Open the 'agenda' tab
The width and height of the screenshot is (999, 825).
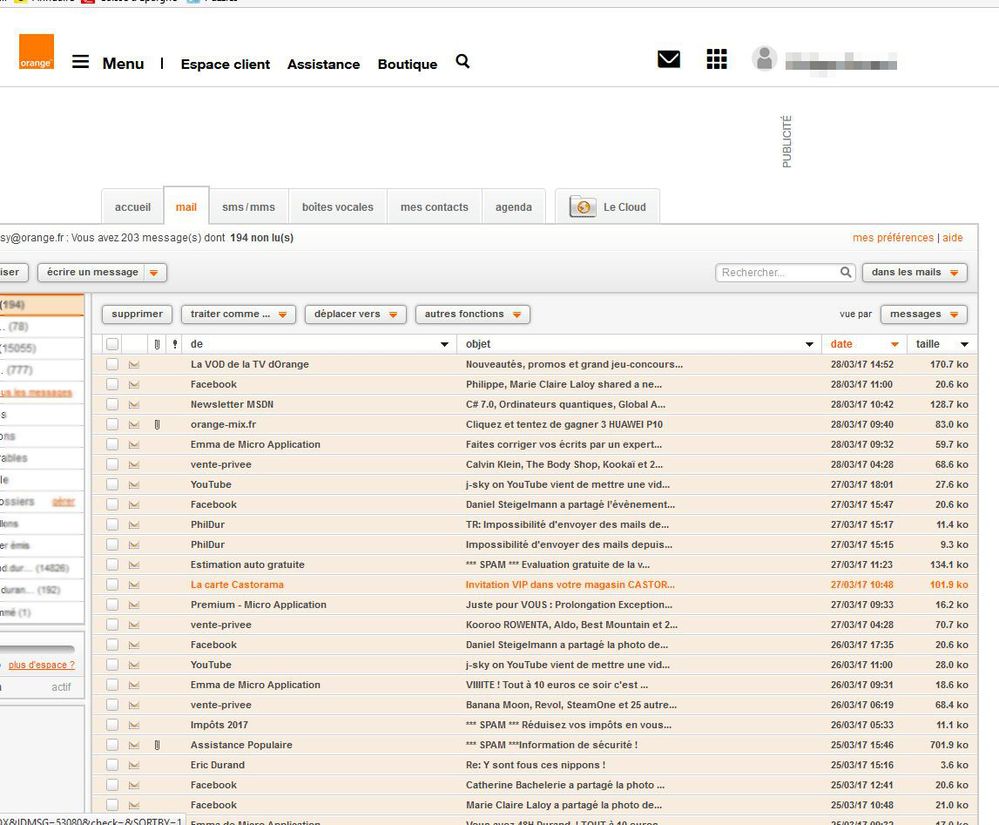click(x=513, y=207)
